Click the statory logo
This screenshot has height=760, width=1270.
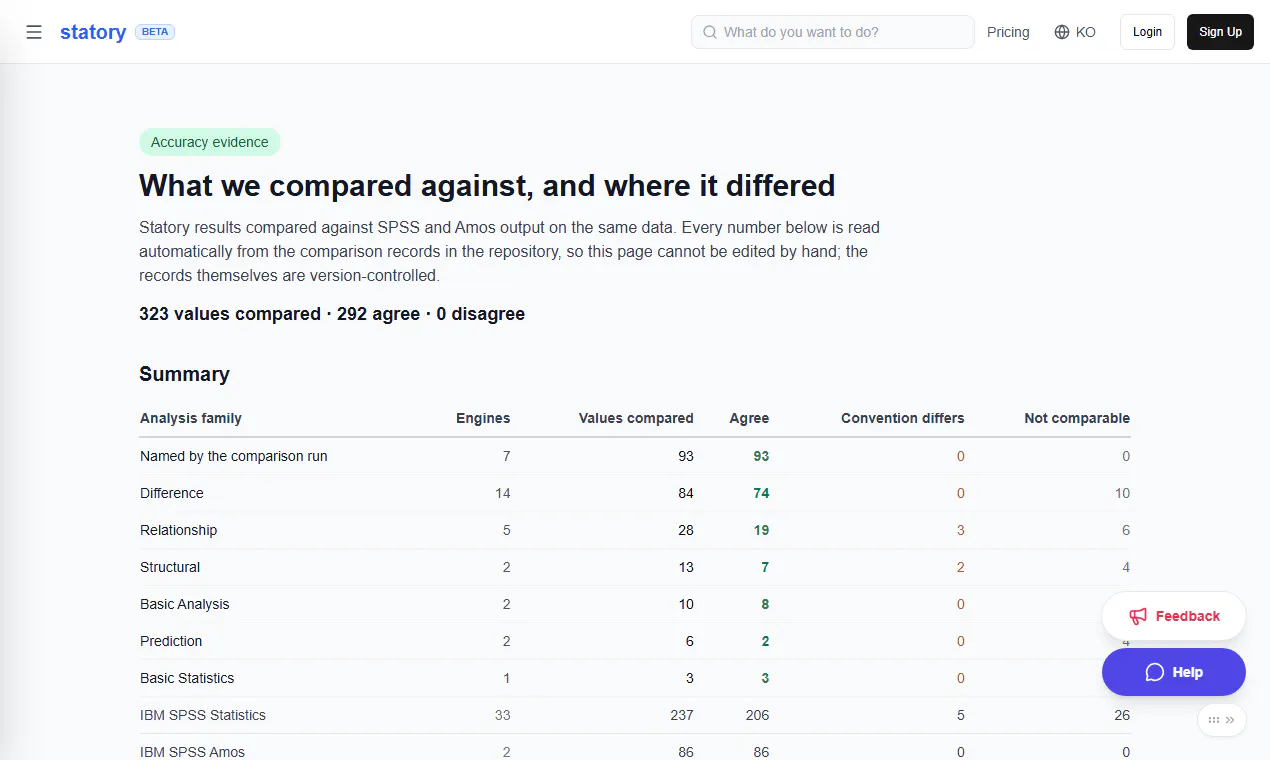point(93,32)
